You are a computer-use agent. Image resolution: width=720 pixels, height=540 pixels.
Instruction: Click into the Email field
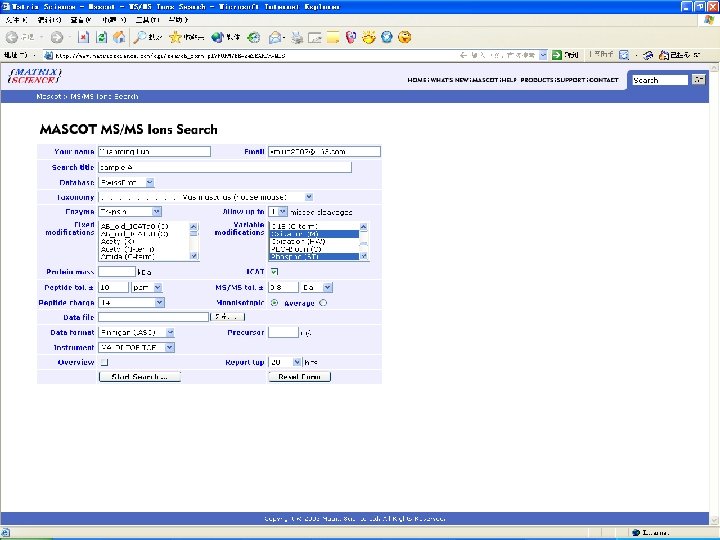click(x=324, y=152)
